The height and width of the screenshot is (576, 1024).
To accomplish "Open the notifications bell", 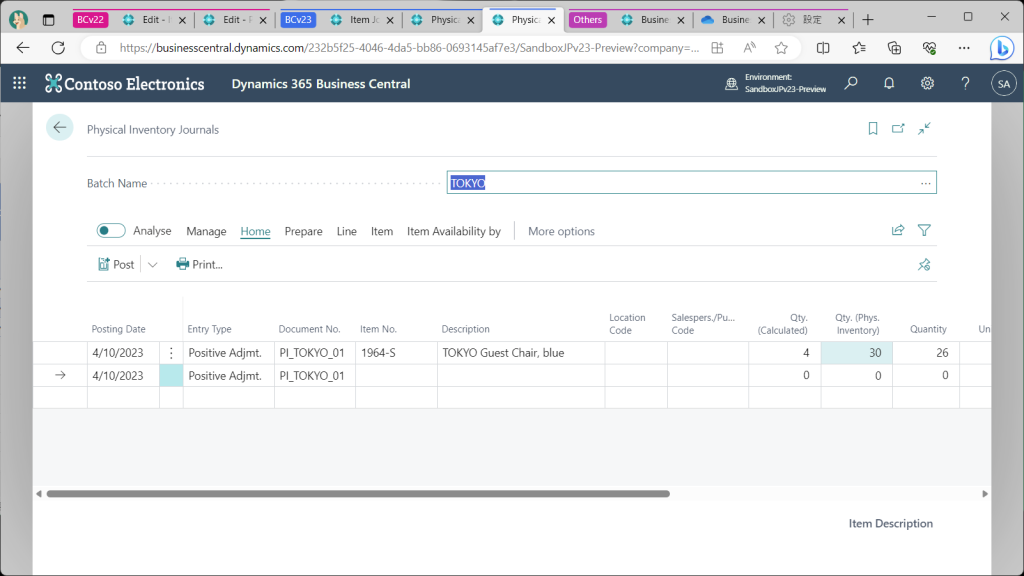I will coord(889,84).
